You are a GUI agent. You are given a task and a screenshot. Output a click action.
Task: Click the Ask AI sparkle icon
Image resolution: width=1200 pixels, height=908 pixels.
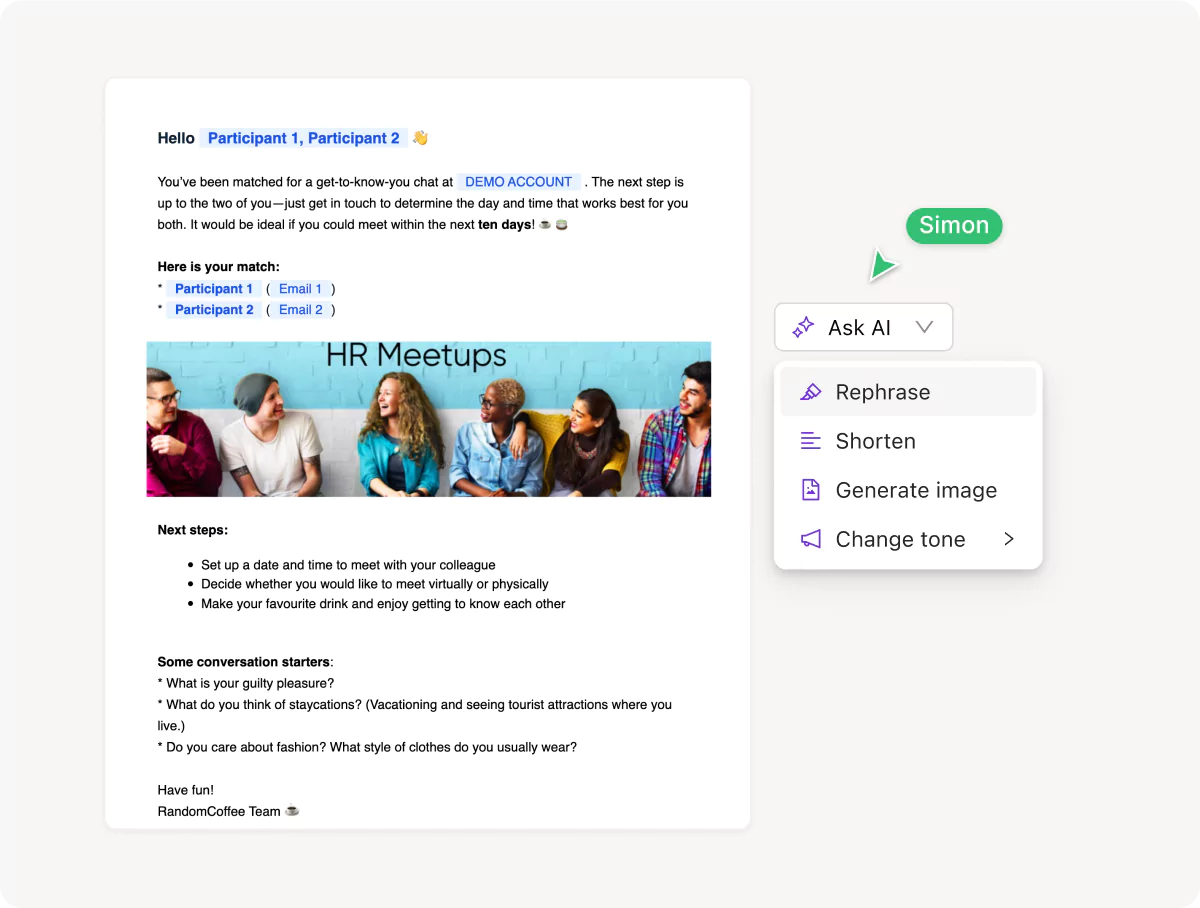tap(803, 327)
